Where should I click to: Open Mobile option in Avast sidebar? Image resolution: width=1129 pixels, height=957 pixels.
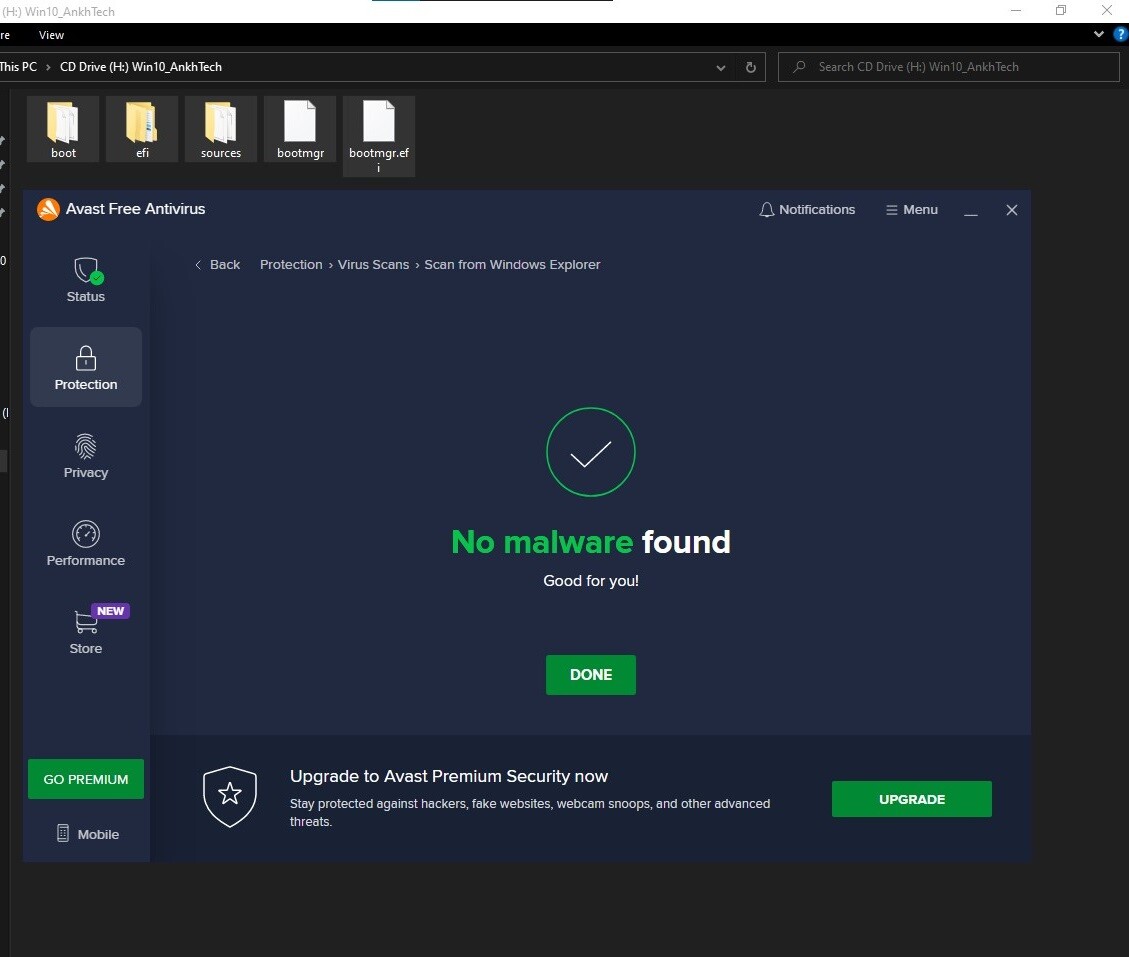87,834
